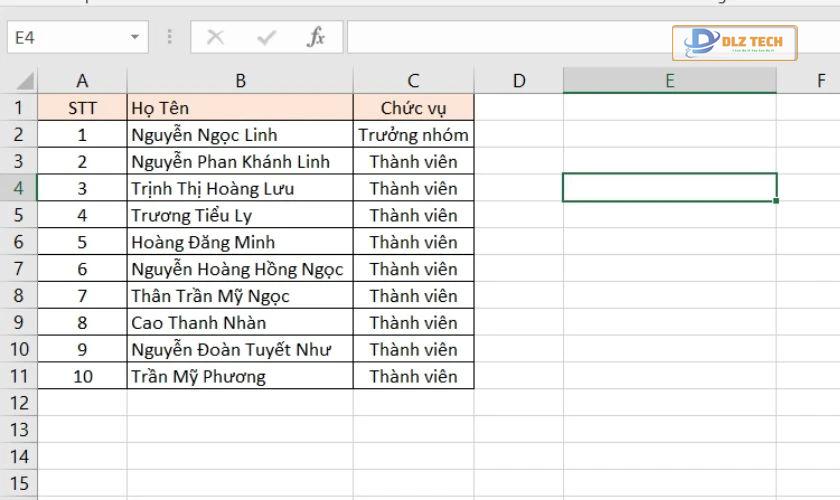Viewport: 840px width, 500px height.
Task: Select row 14 header
Action: point(19,456)
